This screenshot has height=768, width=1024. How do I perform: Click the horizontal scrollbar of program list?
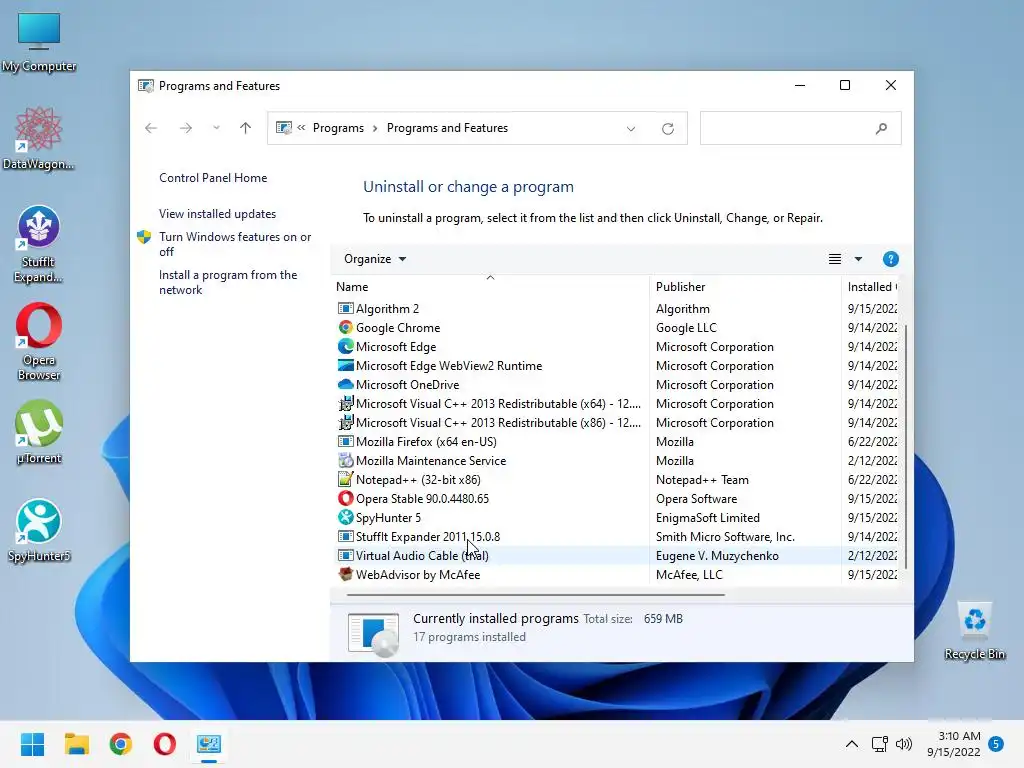[536, 595]
